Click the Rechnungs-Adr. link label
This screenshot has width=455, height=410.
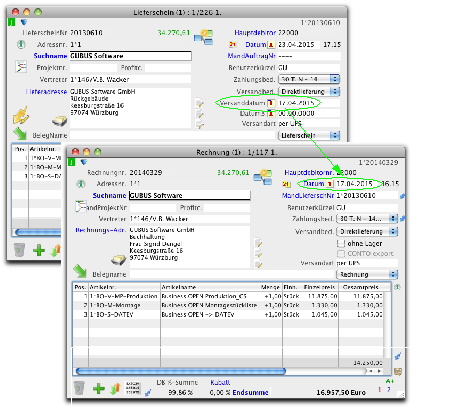pyautogui.click(x=100, y=230)
